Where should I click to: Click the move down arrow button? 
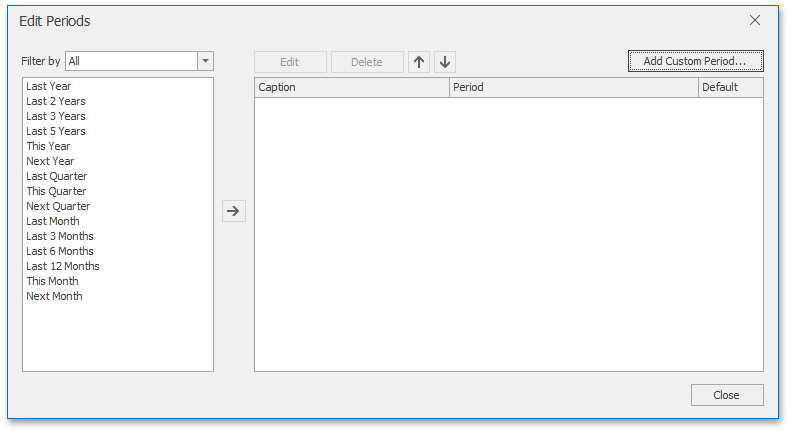(x=445, y=62)
